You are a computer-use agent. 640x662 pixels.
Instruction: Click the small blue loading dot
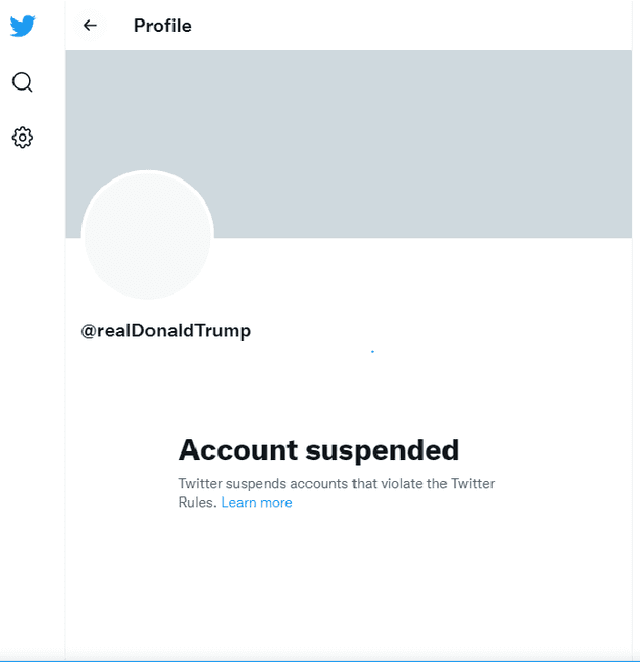372,352
